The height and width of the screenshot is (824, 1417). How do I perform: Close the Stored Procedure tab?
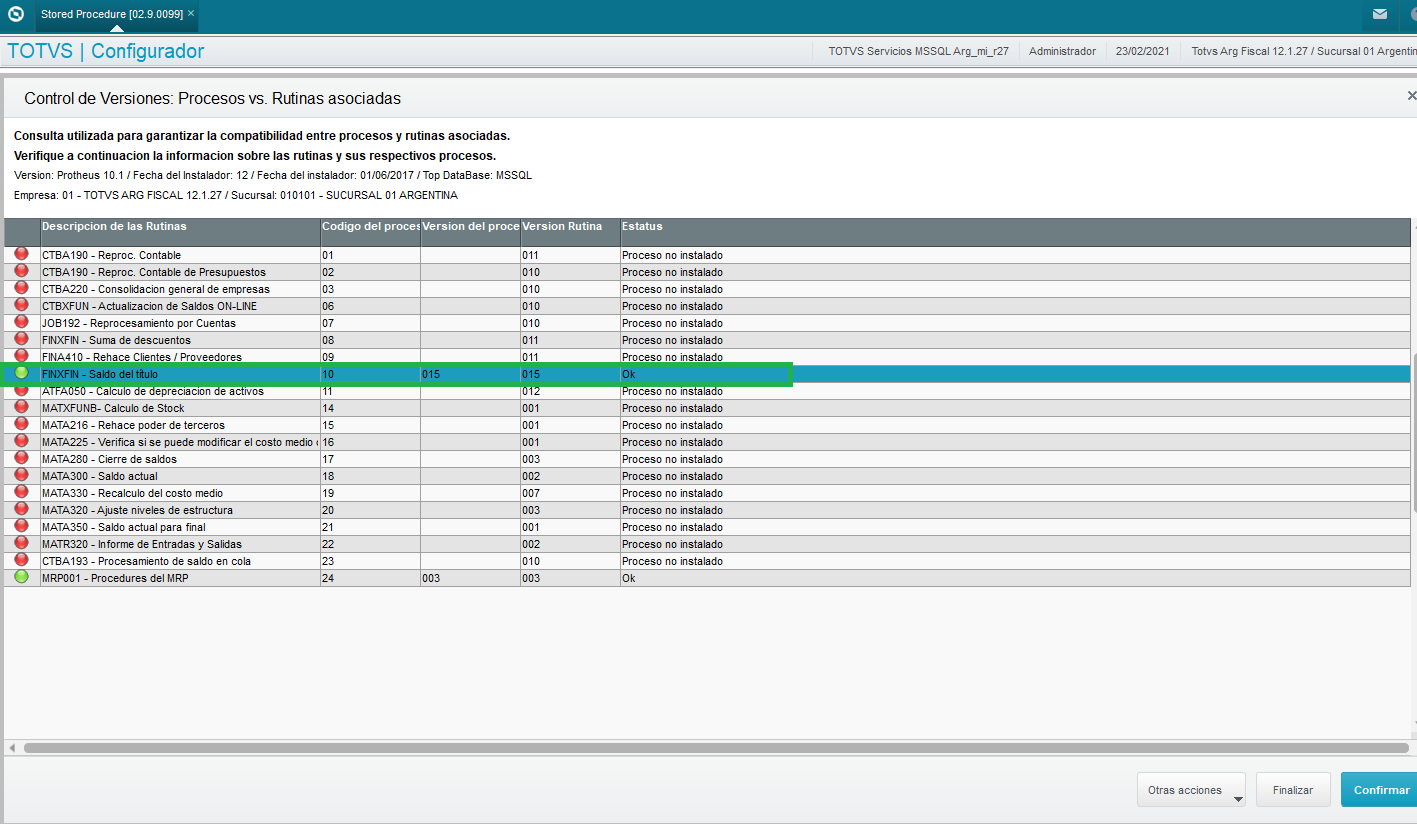[x=191, y=13]
